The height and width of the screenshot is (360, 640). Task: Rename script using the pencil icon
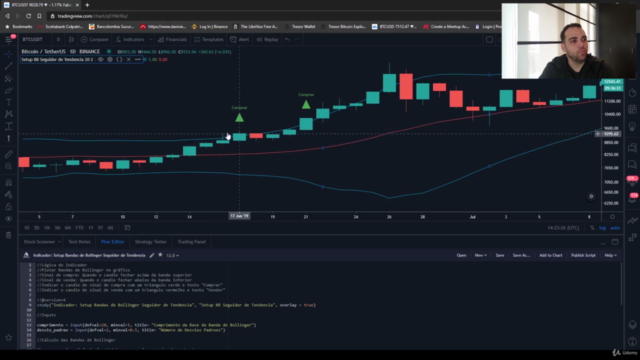point(151,255)
